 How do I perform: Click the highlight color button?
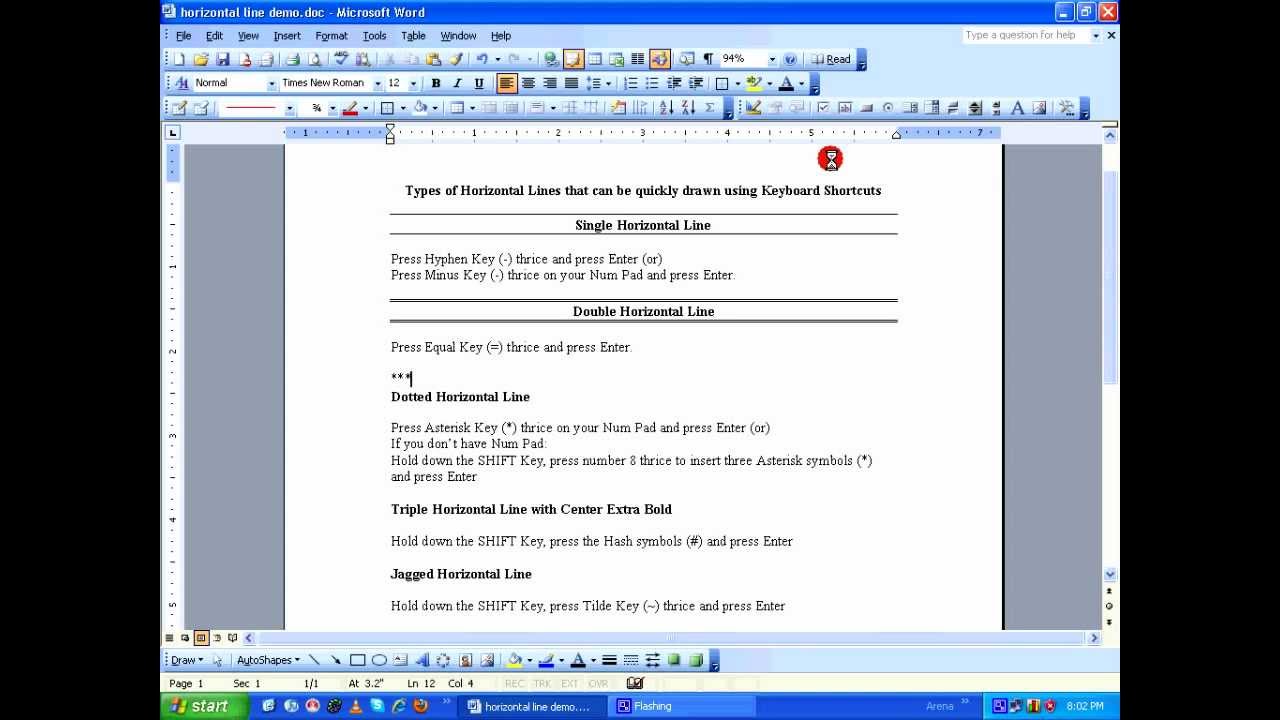click(752, 83)
